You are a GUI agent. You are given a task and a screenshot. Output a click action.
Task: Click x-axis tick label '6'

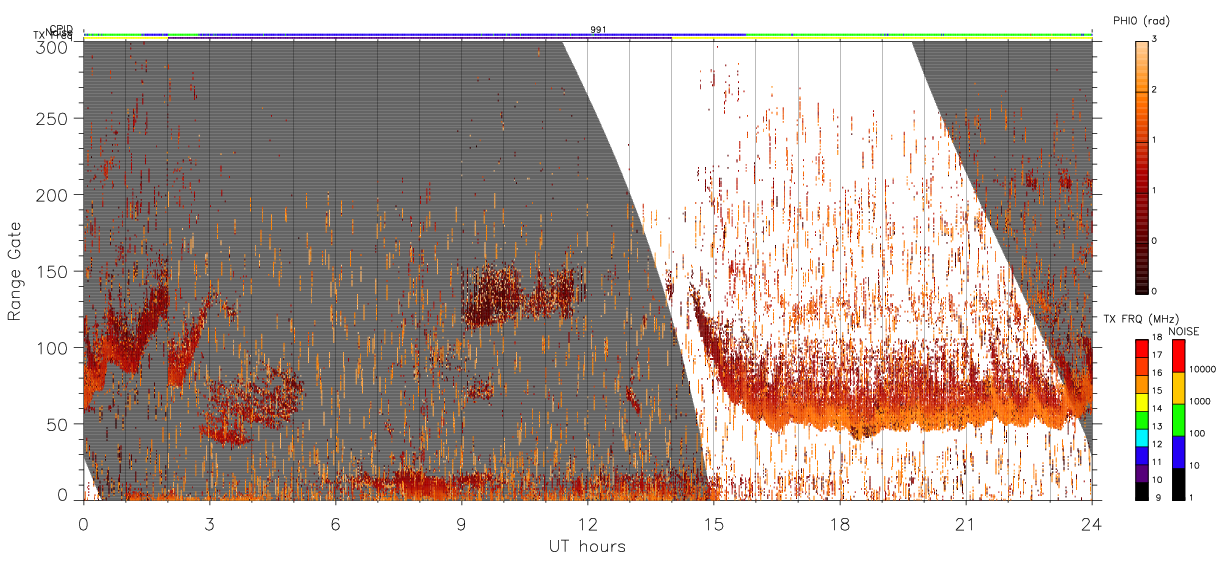[335, 524]
